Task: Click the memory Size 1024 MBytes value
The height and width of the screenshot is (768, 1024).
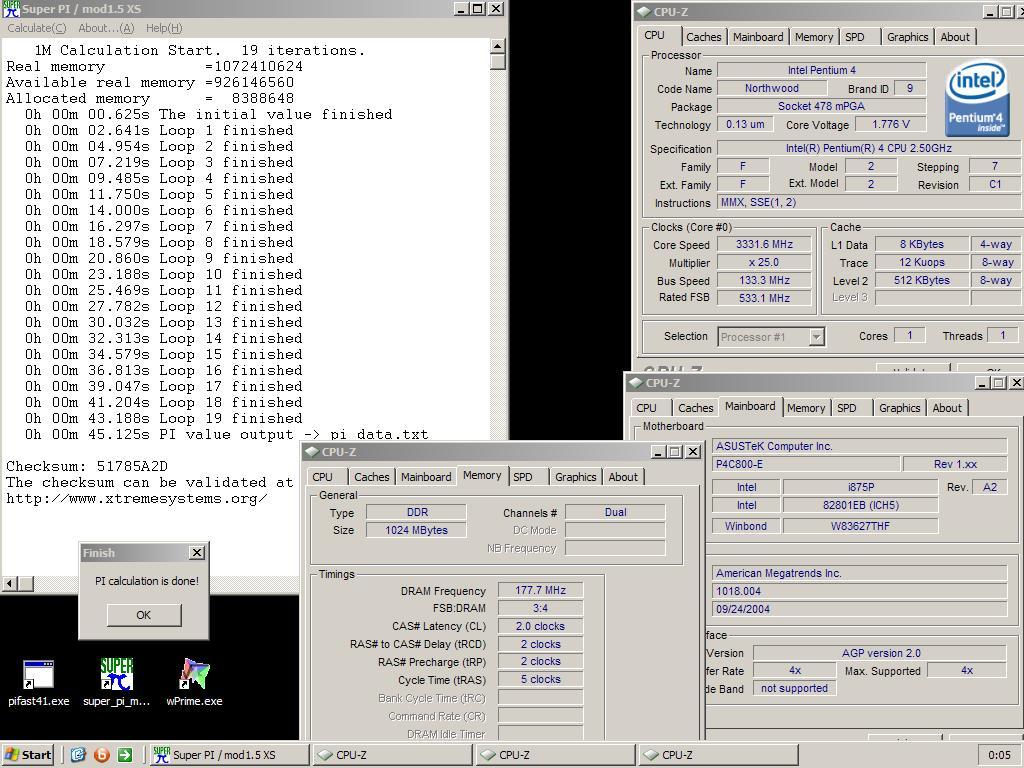Action: click(416, 530)
